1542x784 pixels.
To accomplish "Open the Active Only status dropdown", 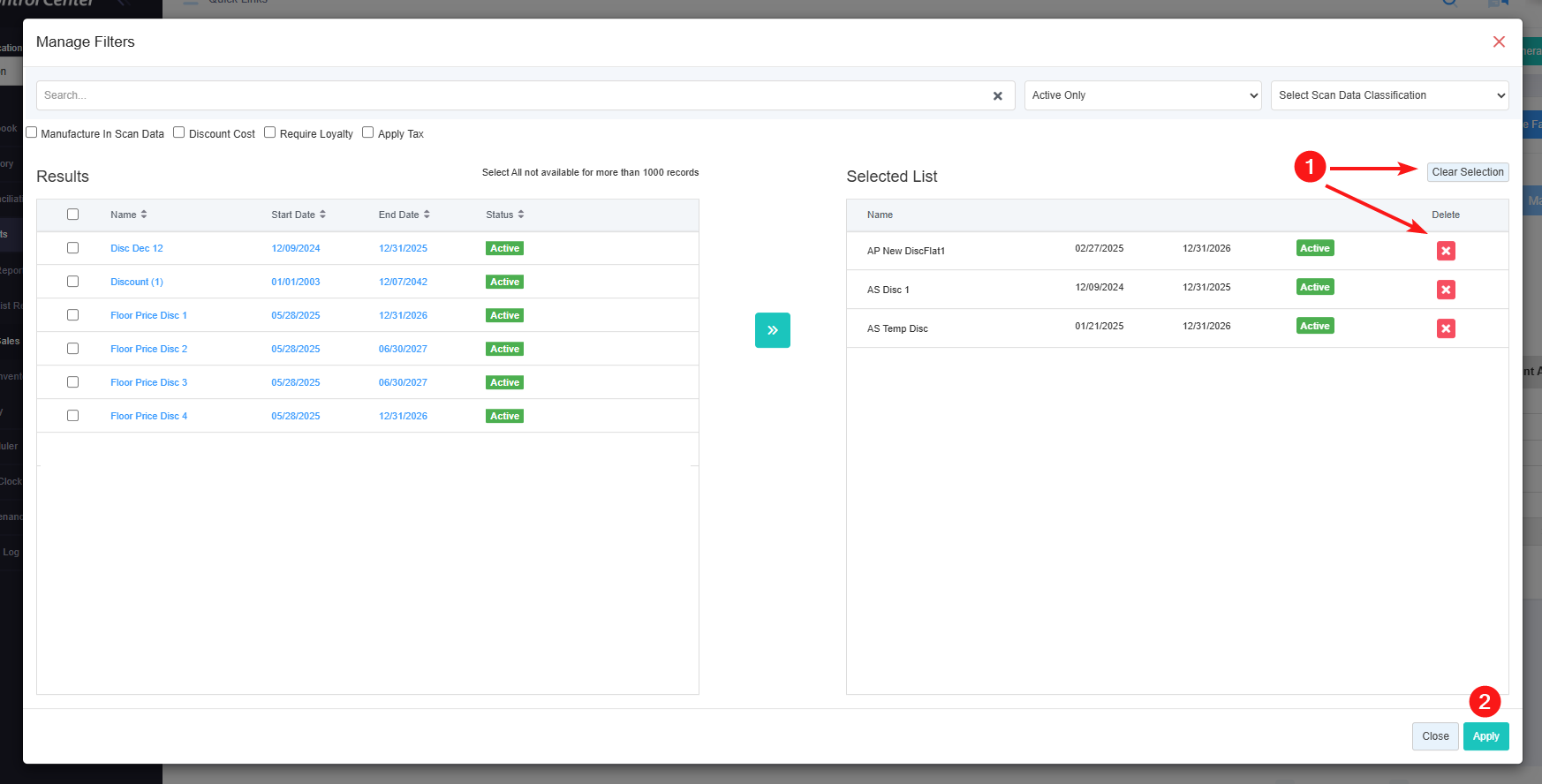I will click(x=1143, y=95).
